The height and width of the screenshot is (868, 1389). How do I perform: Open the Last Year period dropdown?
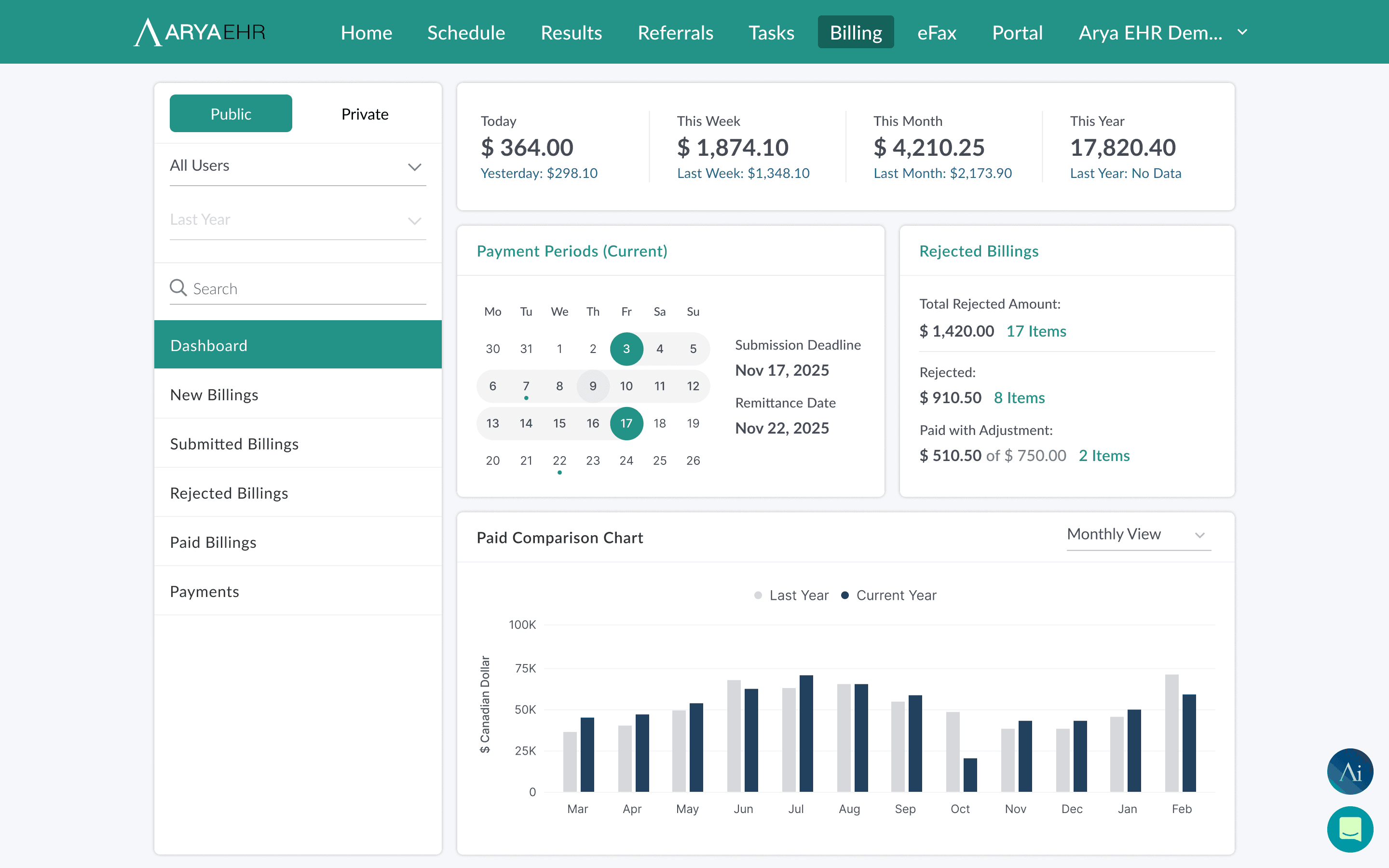coord(298,220)
